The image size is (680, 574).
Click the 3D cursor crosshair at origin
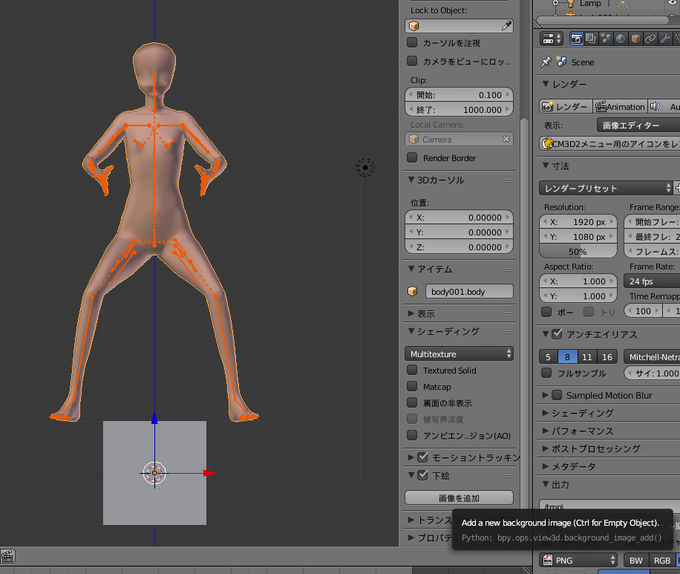click(154, 473)
